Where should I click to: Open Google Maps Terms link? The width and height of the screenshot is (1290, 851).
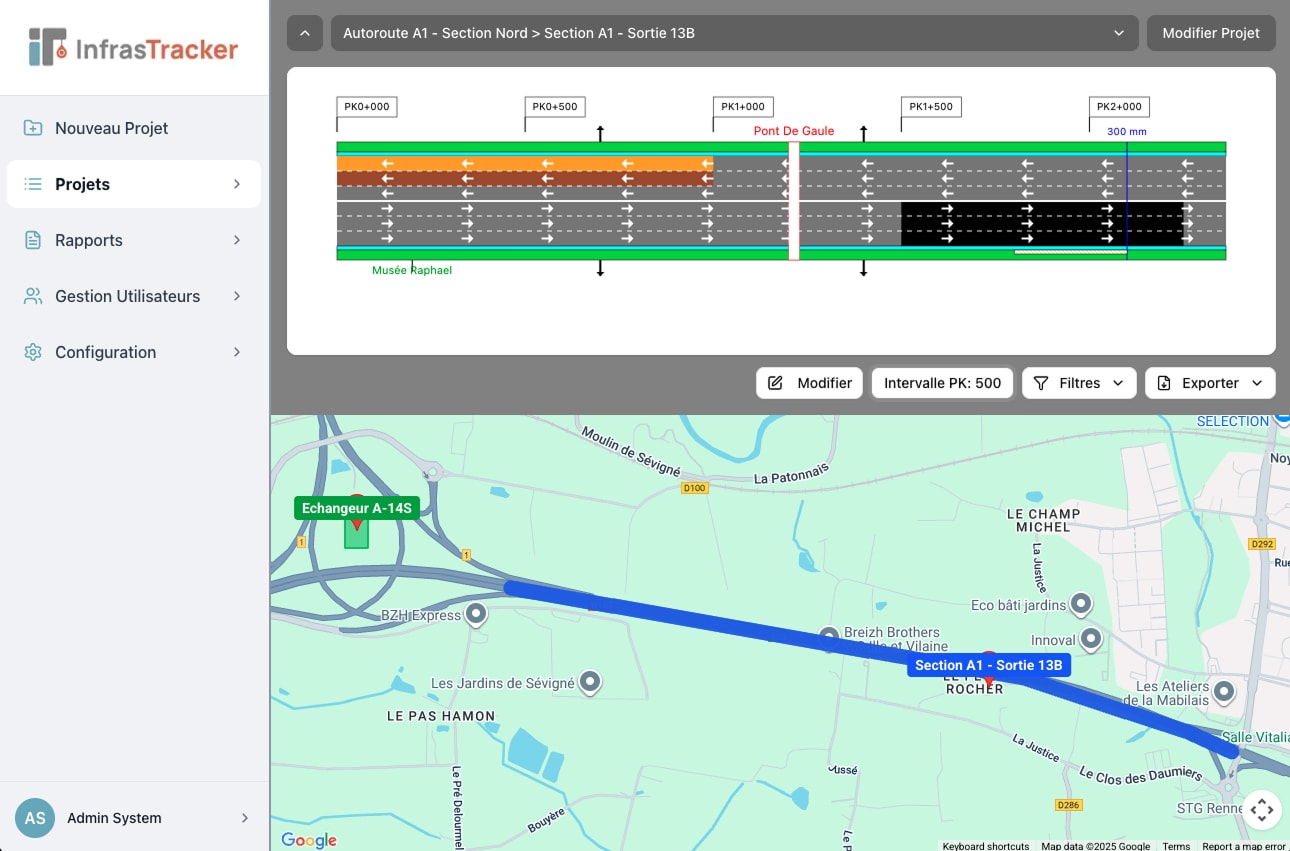[1176, 845]
